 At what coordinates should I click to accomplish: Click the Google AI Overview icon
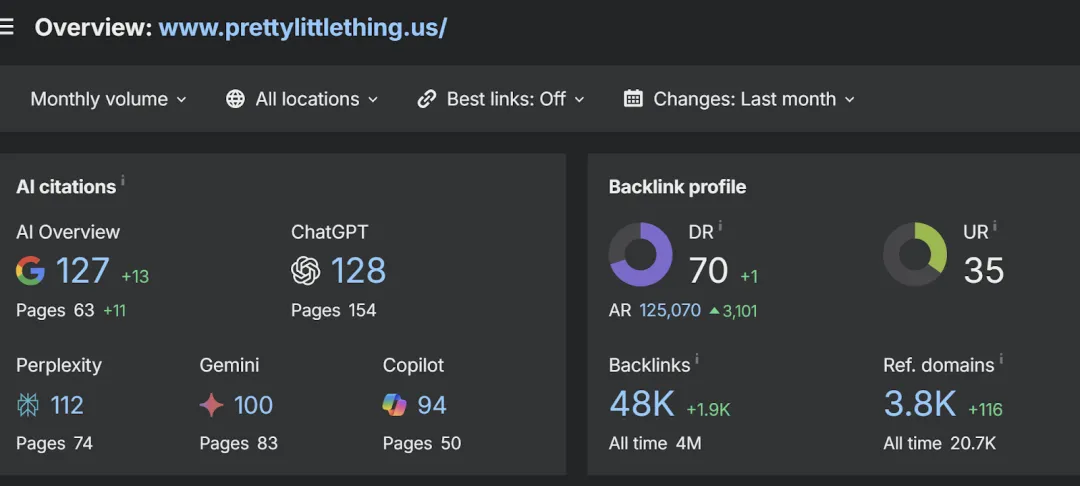[30, 271]
